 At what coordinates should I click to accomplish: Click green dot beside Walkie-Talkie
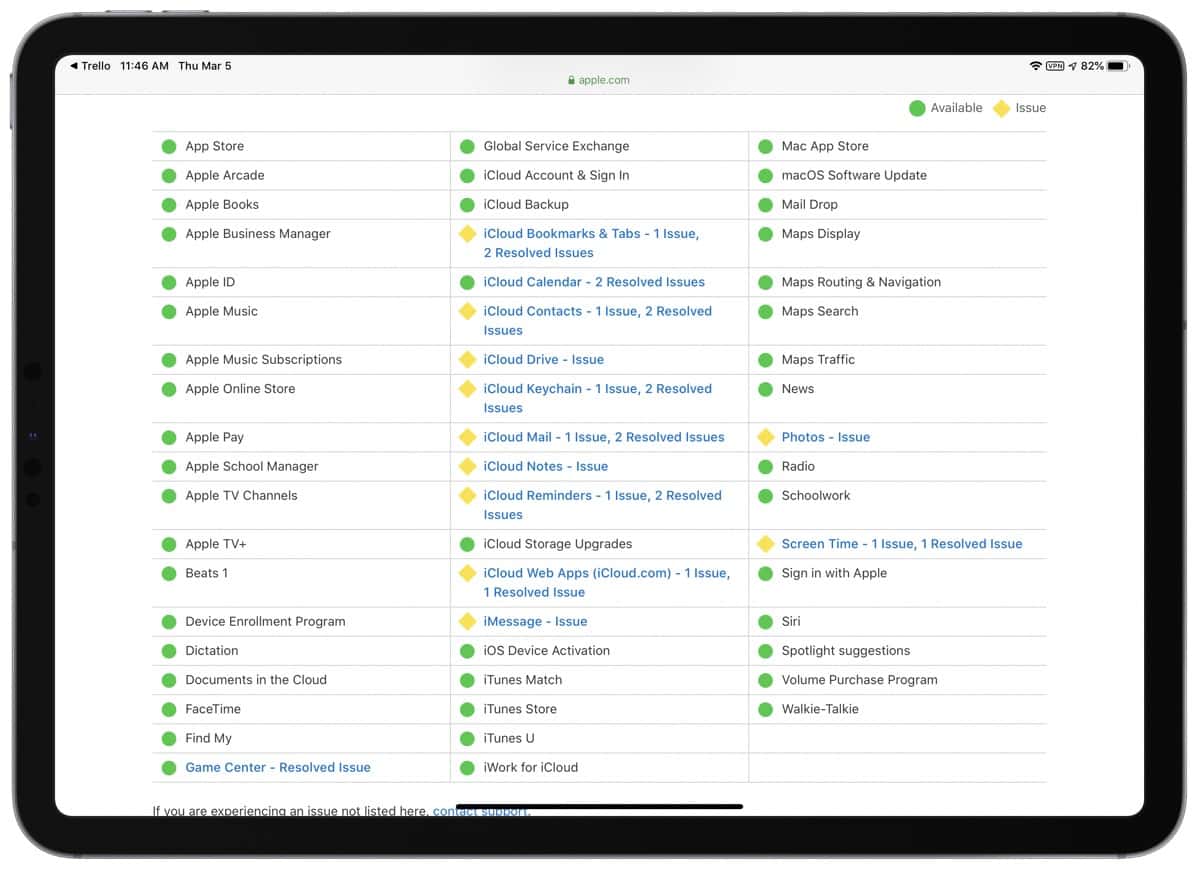click(765, 709)
